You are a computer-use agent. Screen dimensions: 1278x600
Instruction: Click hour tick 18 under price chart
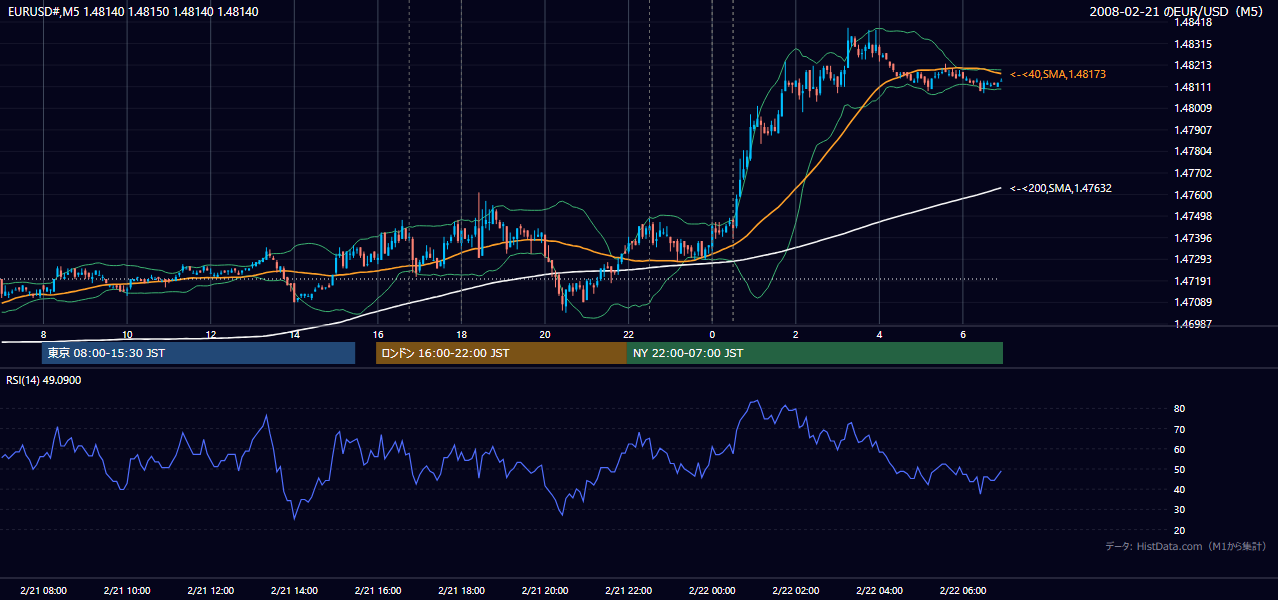(x=461, y=334)
